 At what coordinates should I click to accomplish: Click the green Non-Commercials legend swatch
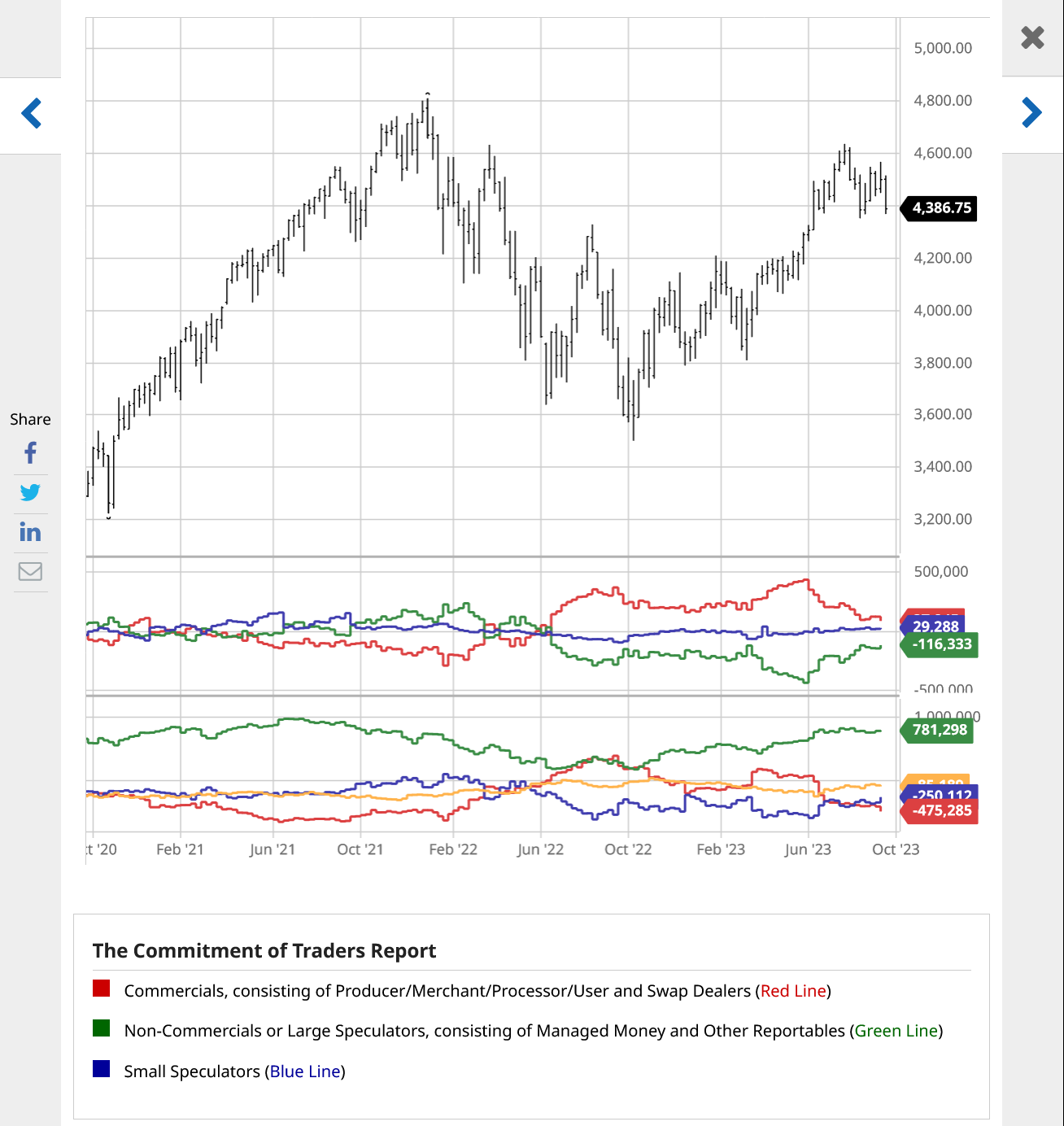102,1029
